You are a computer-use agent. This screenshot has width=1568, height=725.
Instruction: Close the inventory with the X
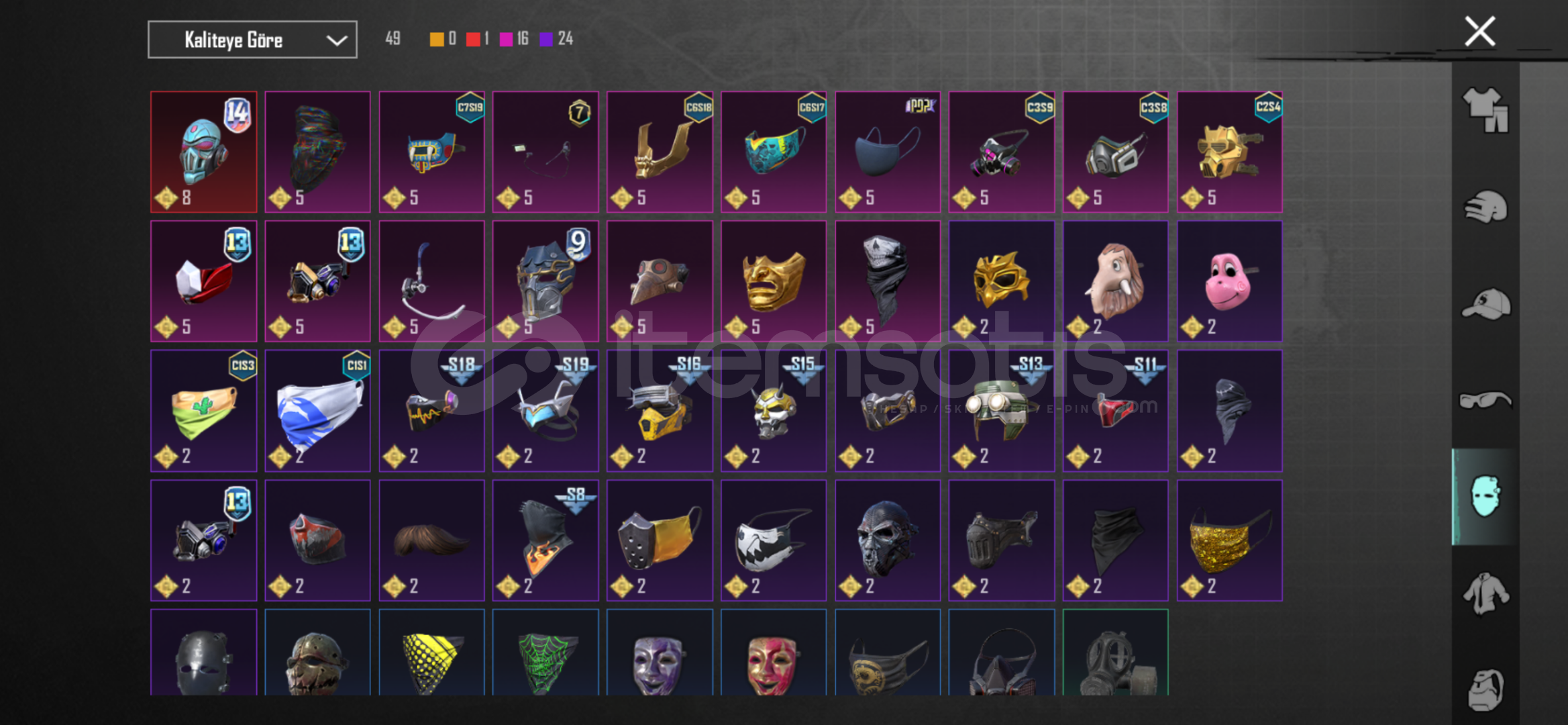1479,32
